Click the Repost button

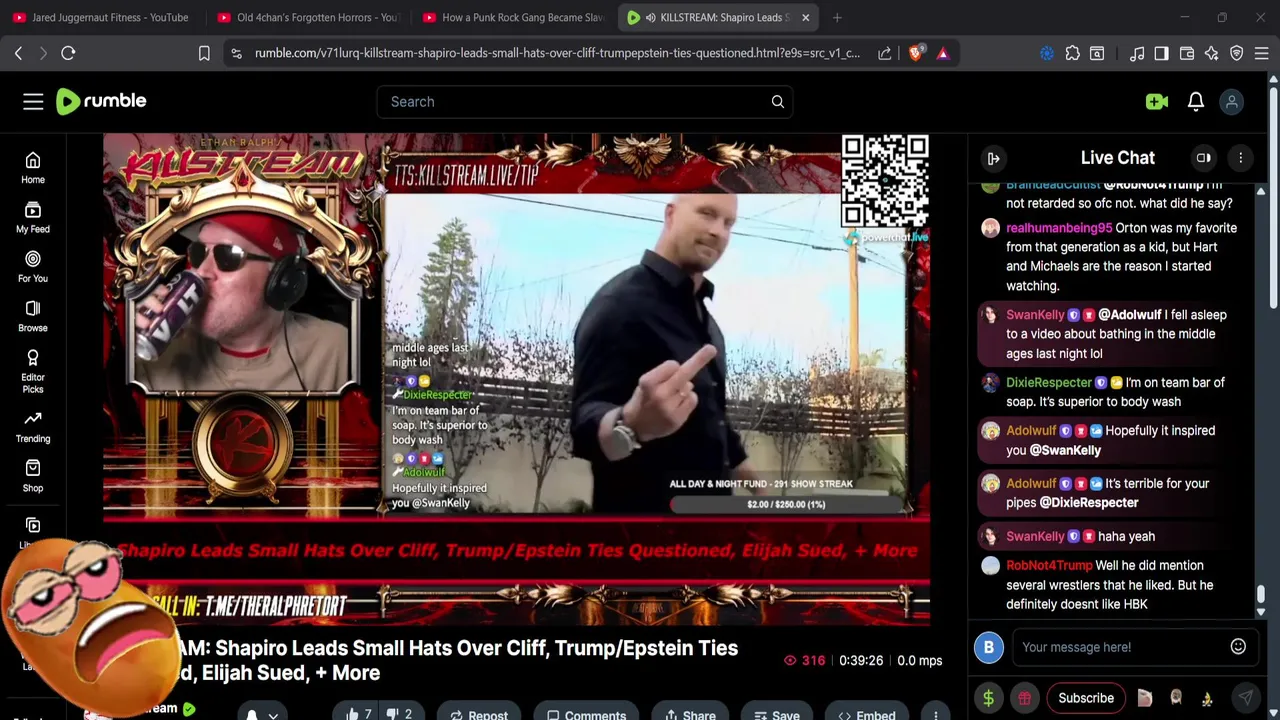click(x=479, y=714)
